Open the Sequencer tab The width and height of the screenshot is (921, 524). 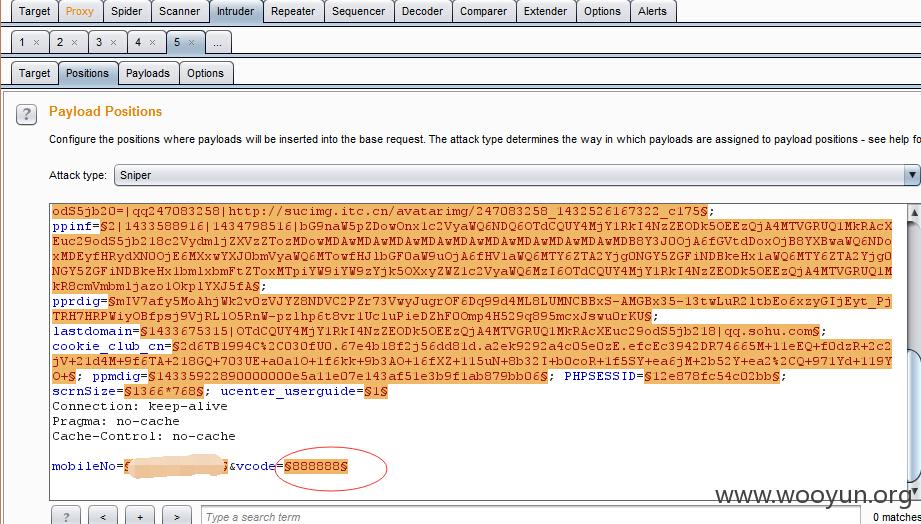(358, 11)
